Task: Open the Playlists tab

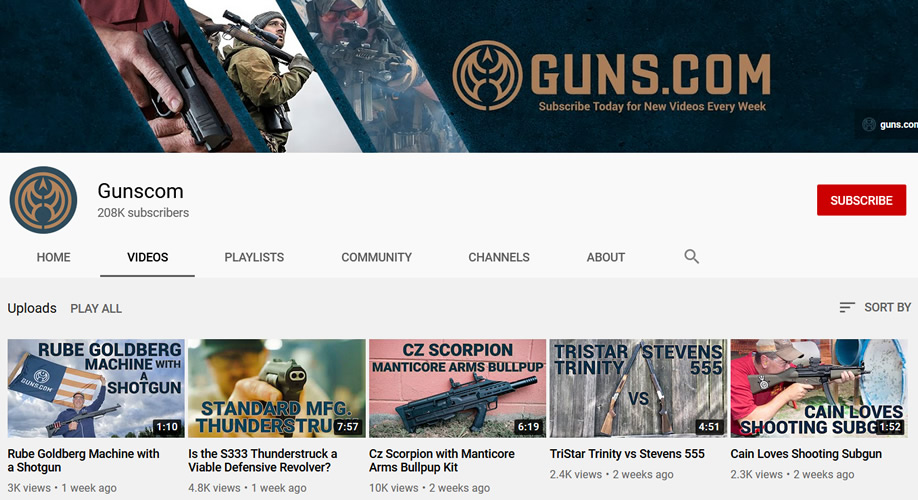Action: click(254, 257)
